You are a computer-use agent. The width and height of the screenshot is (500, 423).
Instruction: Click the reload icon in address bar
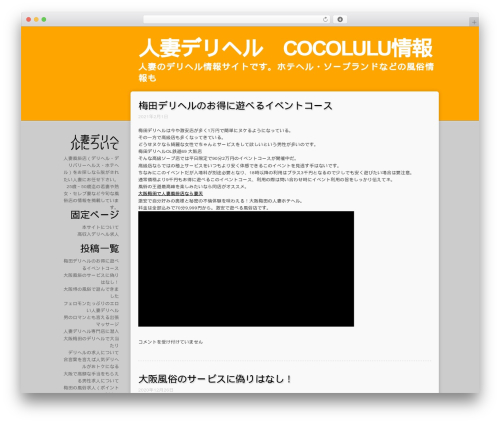click(x=325, y=19)
